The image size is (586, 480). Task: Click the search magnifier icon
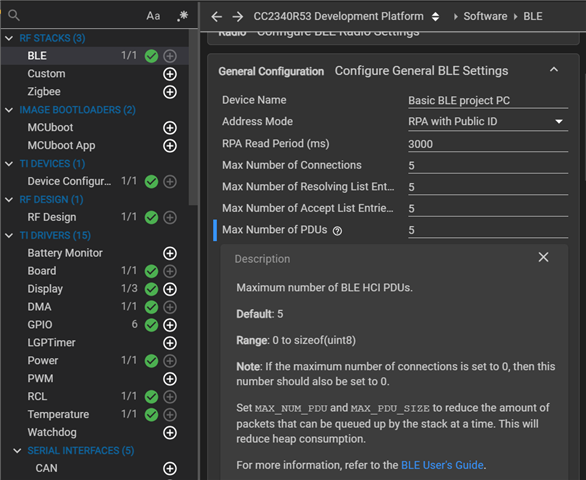pyautogui.click(x=14, y=15)
